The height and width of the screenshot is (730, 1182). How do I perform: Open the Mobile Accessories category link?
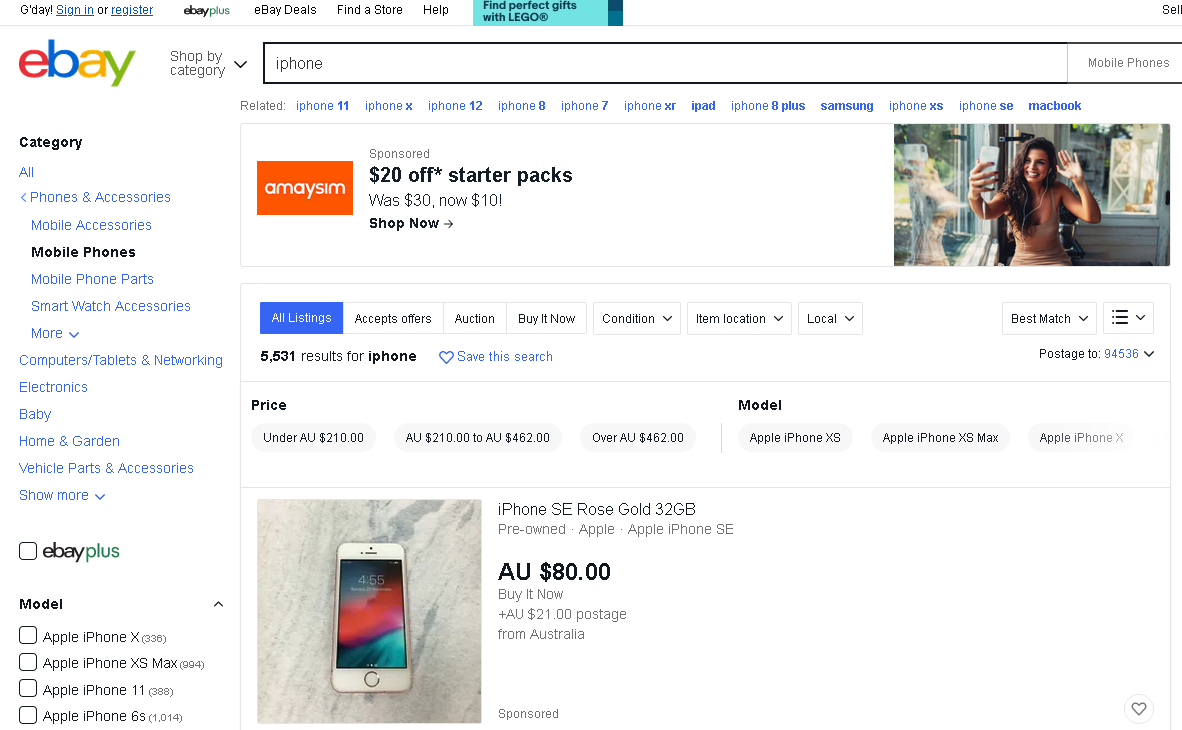pyautogui.click(x=91, y=225)
